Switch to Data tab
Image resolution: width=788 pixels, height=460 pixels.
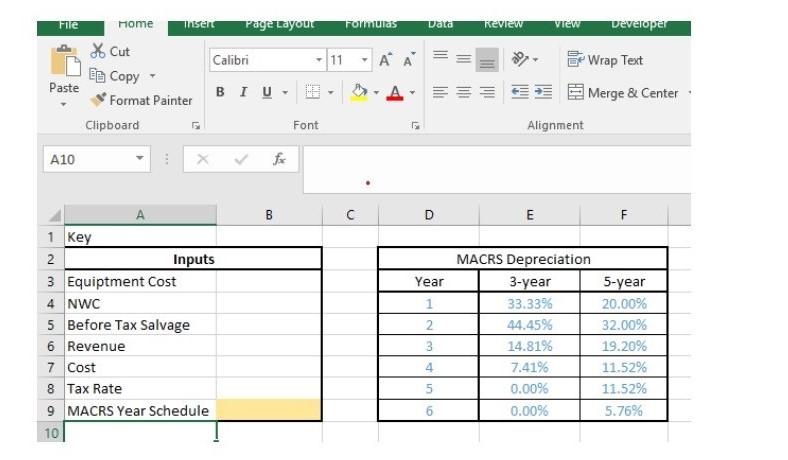click(x=441, y=24)
